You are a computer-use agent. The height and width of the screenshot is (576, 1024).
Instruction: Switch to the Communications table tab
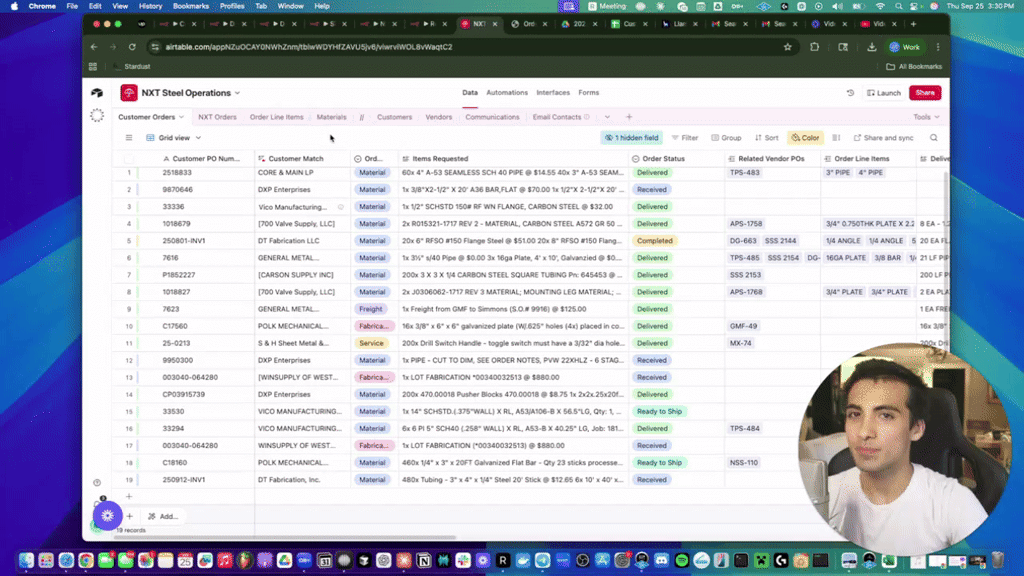point(492,117)
